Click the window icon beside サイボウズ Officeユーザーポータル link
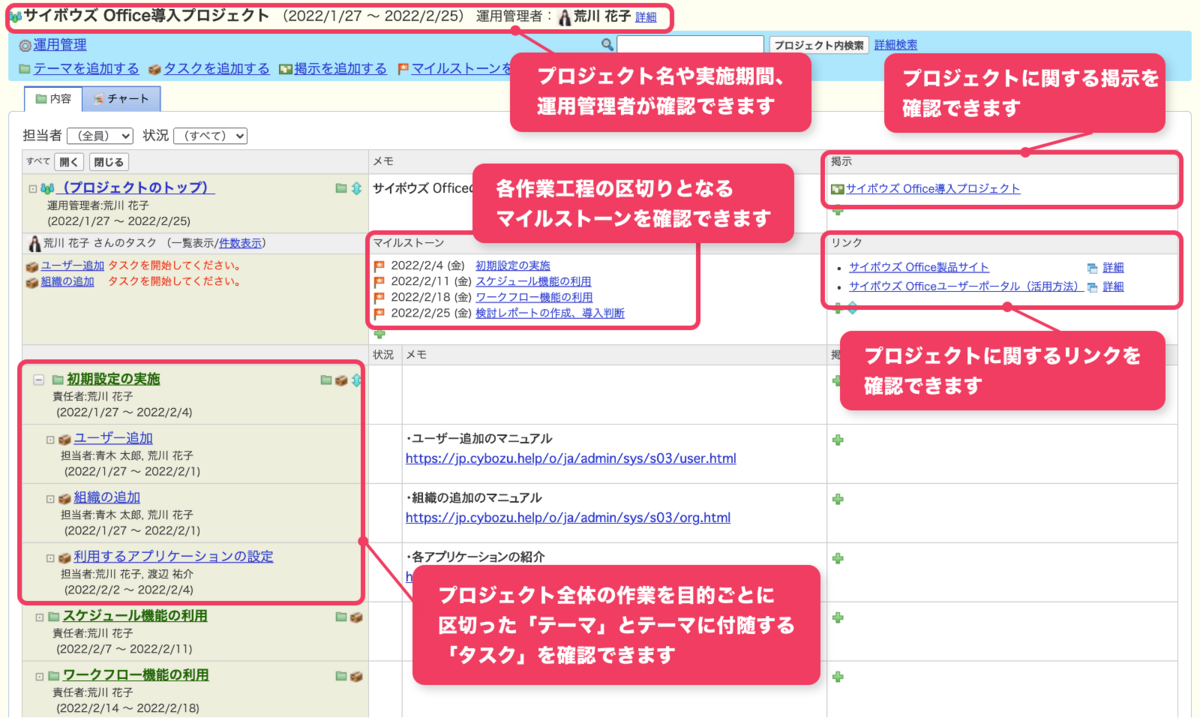The width and height of the screenshot is (1200, 718). (x=1092, y=286)
